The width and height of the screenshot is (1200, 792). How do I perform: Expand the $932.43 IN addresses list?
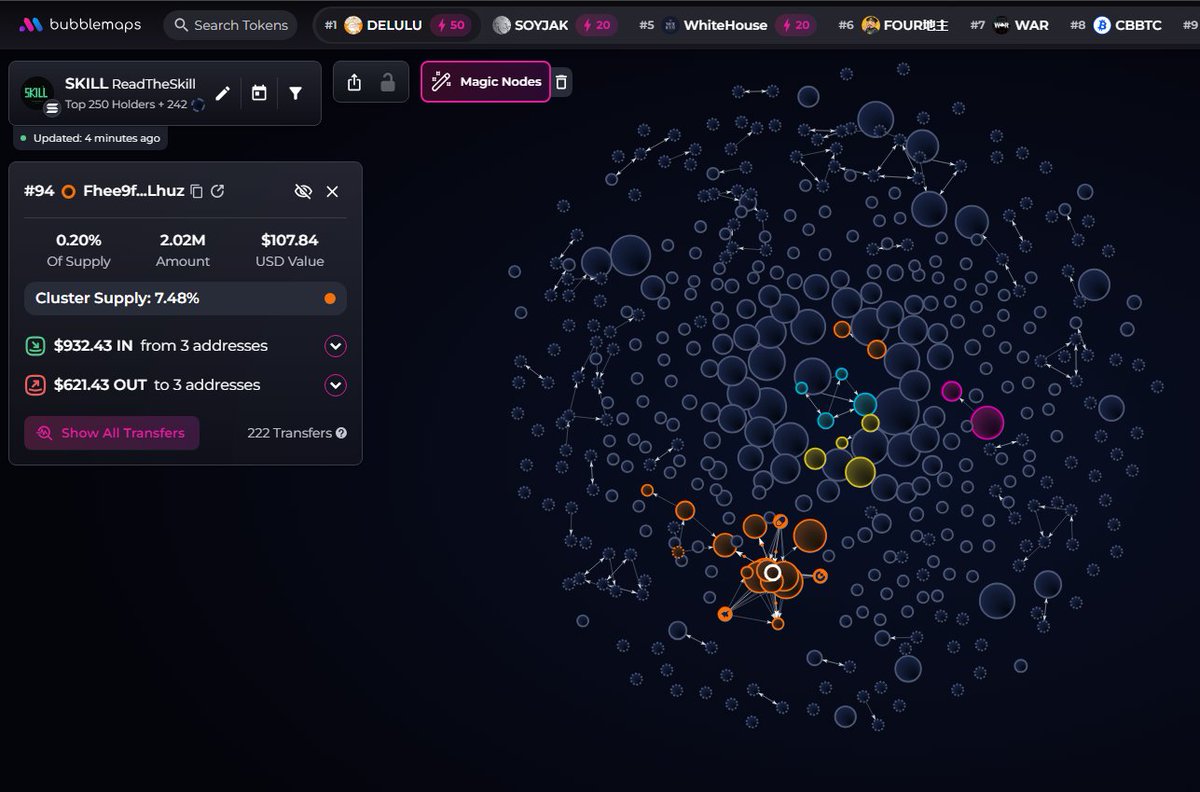click(336, 346)
